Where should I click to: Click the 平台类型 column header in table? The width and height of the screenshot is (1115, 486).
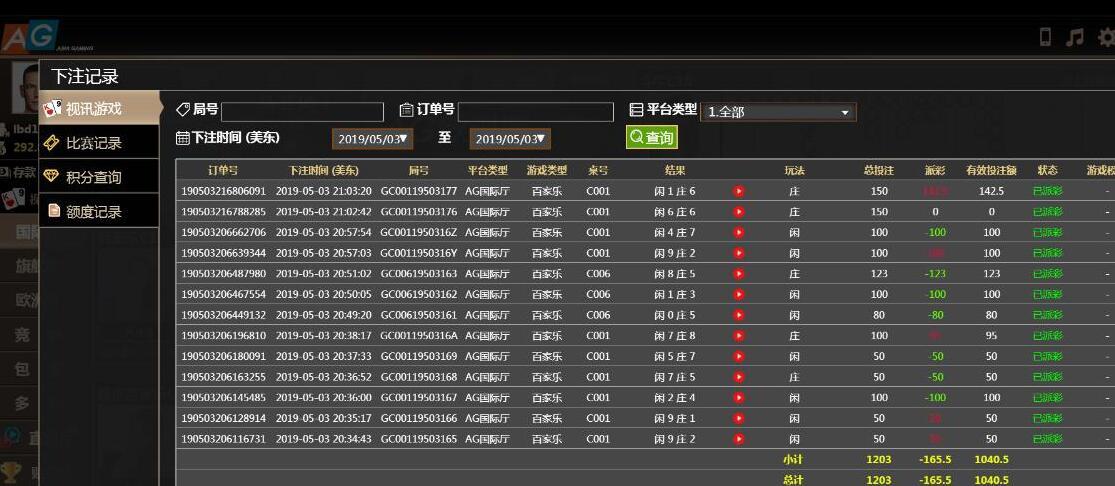tap(488, 171)
